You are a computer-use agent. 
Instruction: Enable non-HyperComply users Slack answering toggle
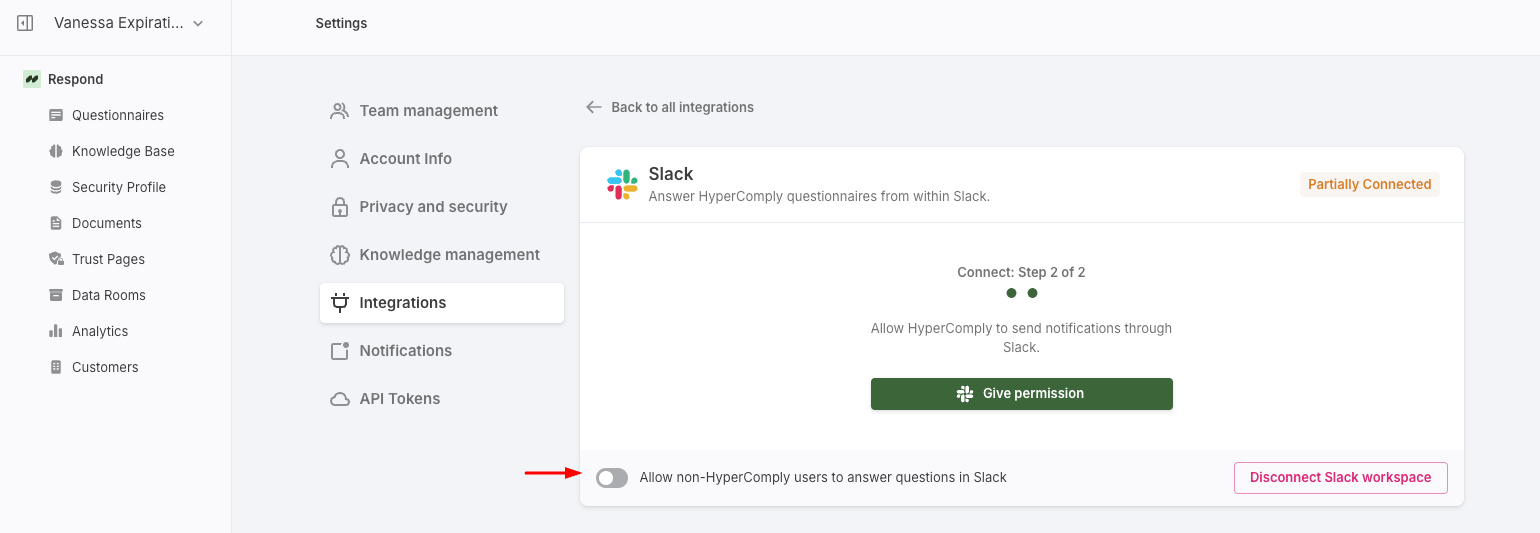point(612,478)
